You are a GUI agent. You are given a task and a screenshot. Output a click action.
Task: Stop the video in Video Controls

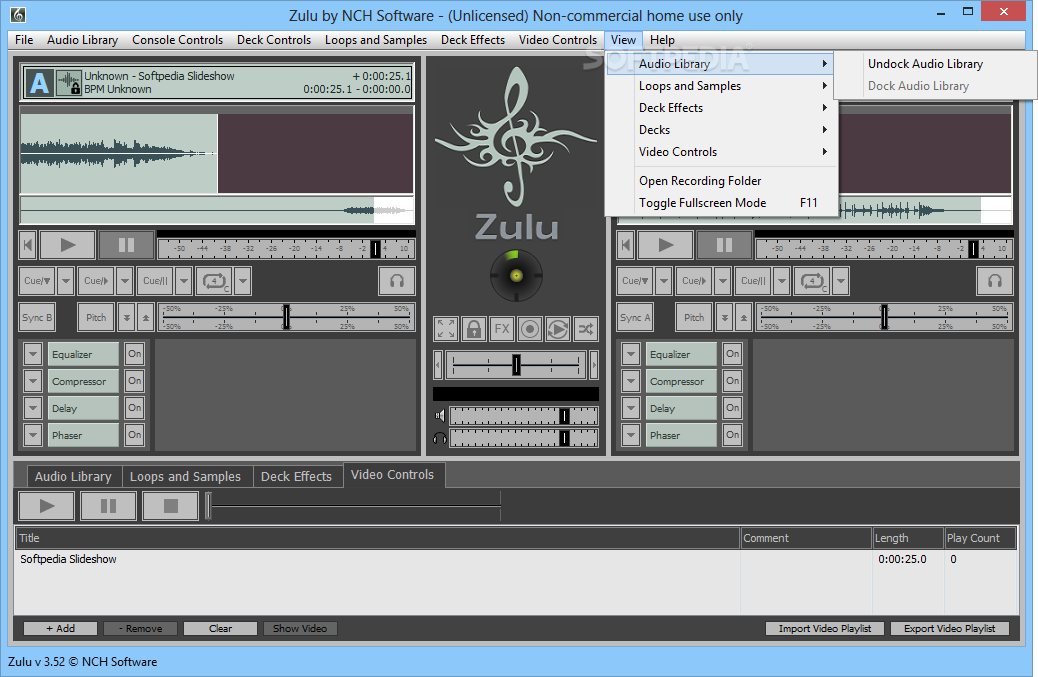[x=171, y=506]
